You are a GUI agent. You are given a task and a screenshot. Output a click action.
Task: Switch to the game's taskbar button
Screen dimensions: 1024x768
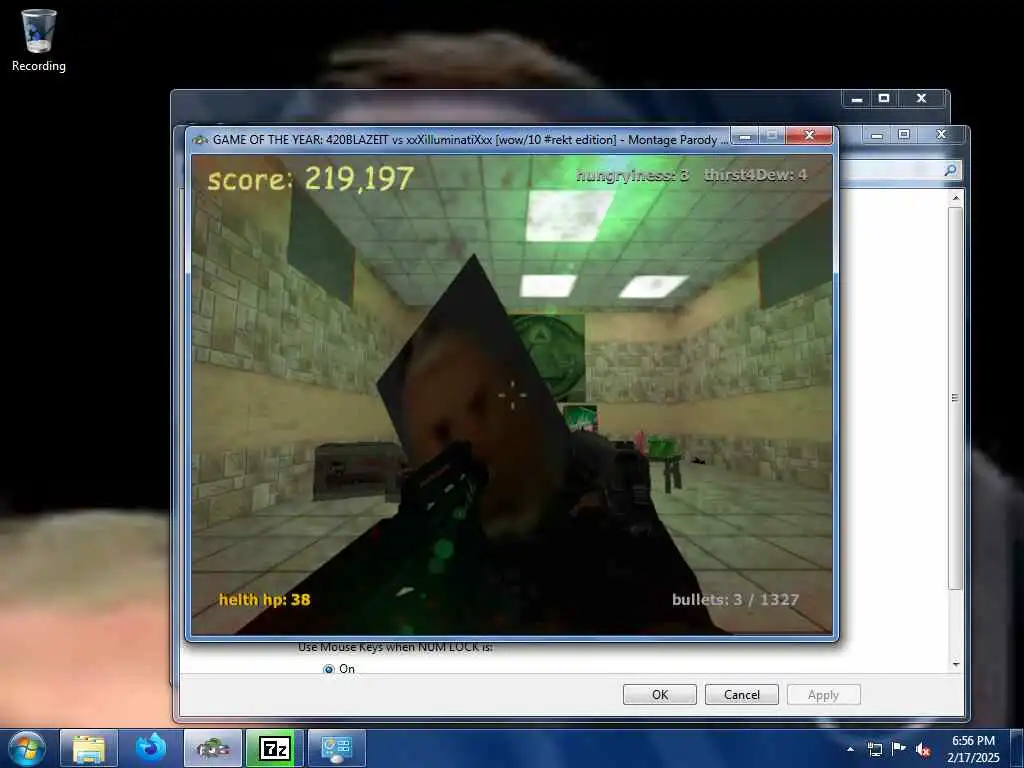(x=213, y=748)
